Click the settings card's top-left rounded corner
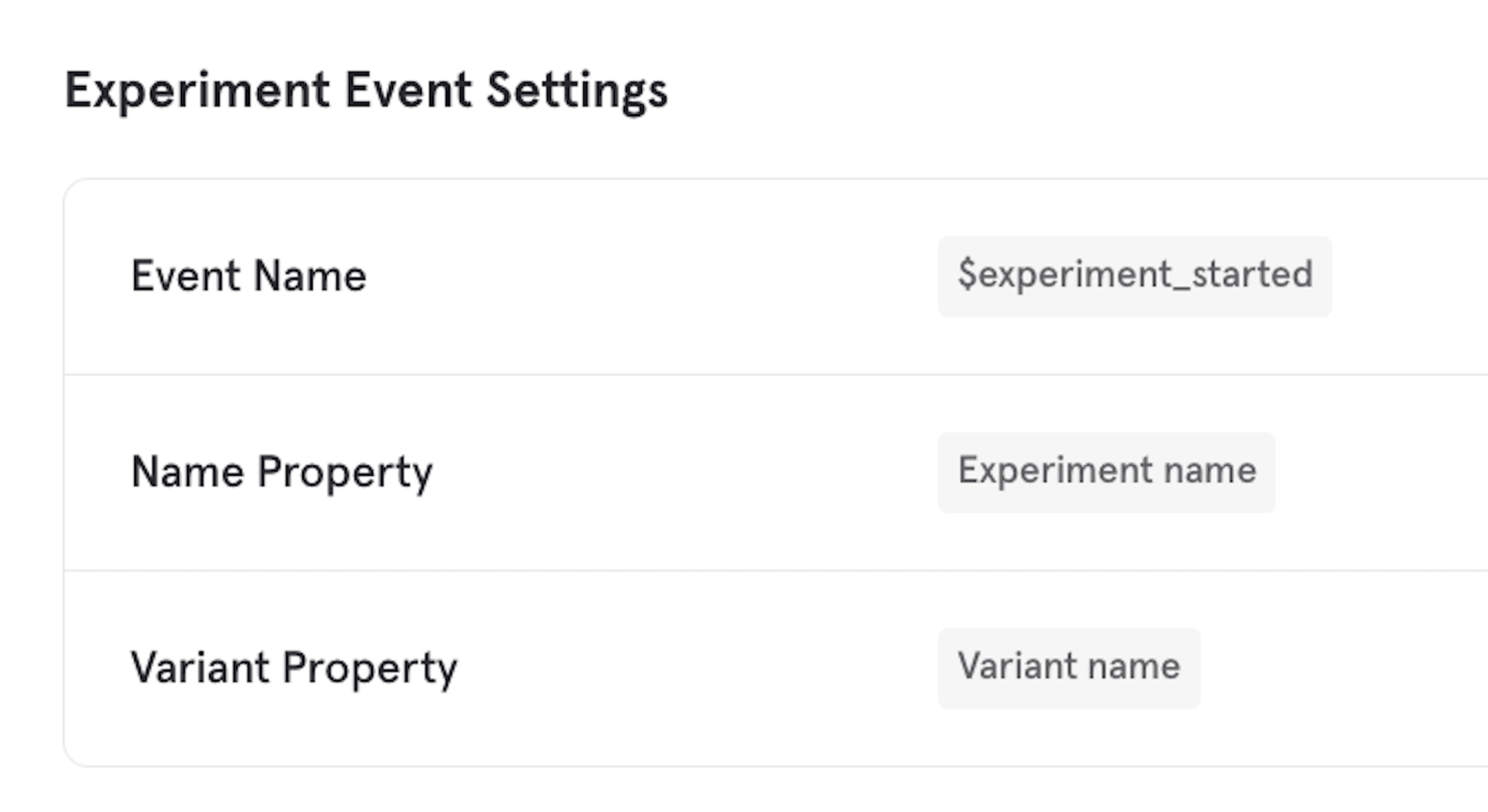Screen dimensions: 1488x812 [72, 188]
